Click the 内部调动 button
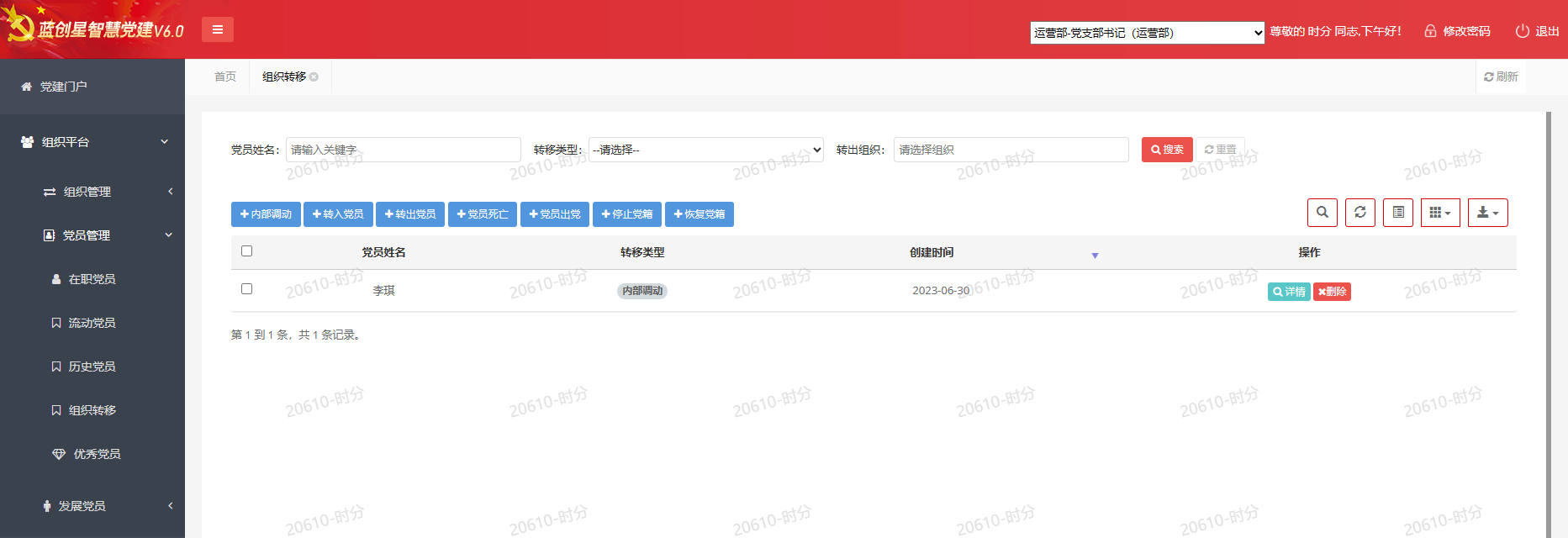 (x=266, y=214)
